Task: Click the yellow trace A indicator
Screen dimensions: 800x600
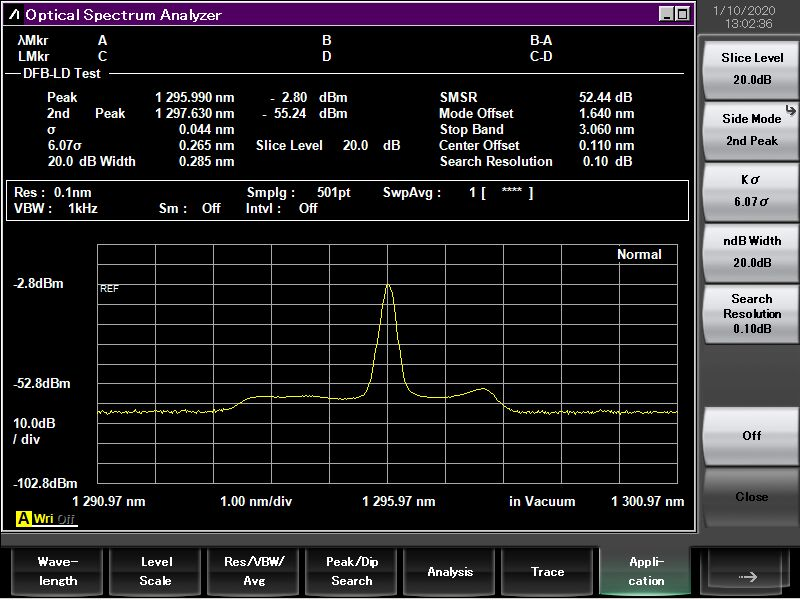Action: [x=23, y=518]
